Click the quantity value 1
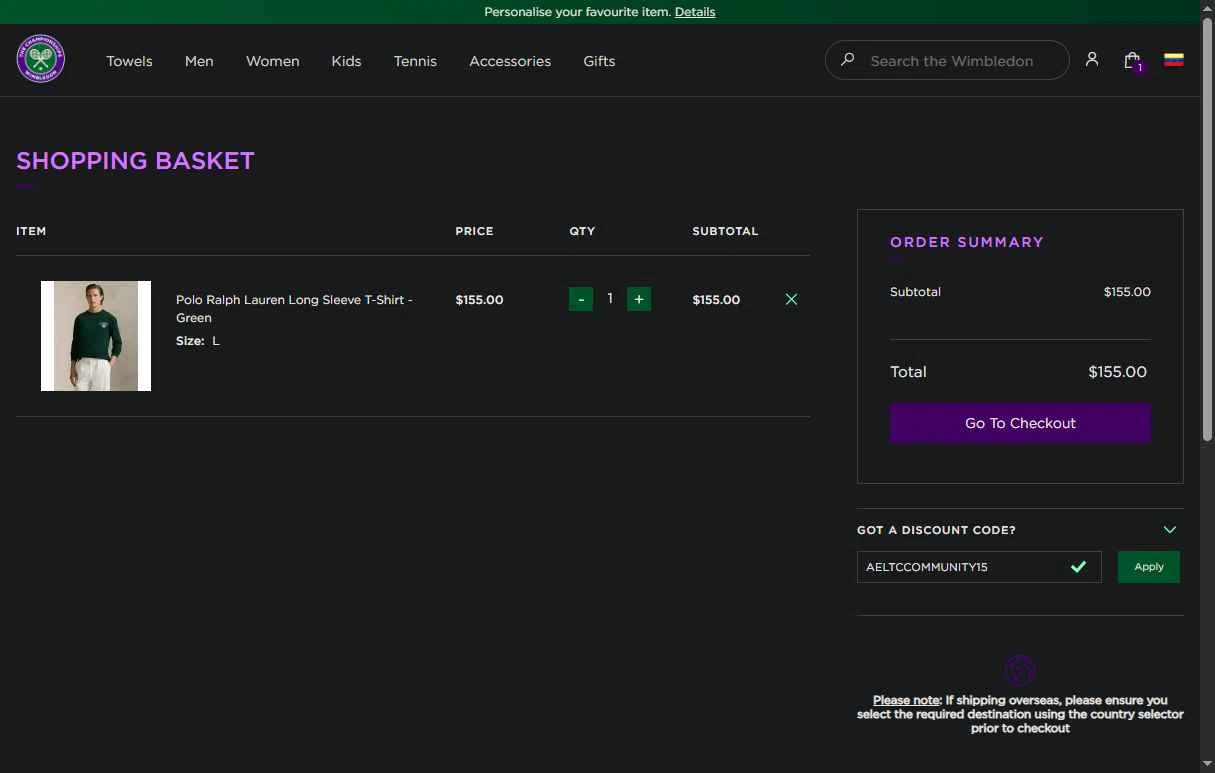This screenshot has width=1215, height=773. pyautogui.click(x=610, y=298)
